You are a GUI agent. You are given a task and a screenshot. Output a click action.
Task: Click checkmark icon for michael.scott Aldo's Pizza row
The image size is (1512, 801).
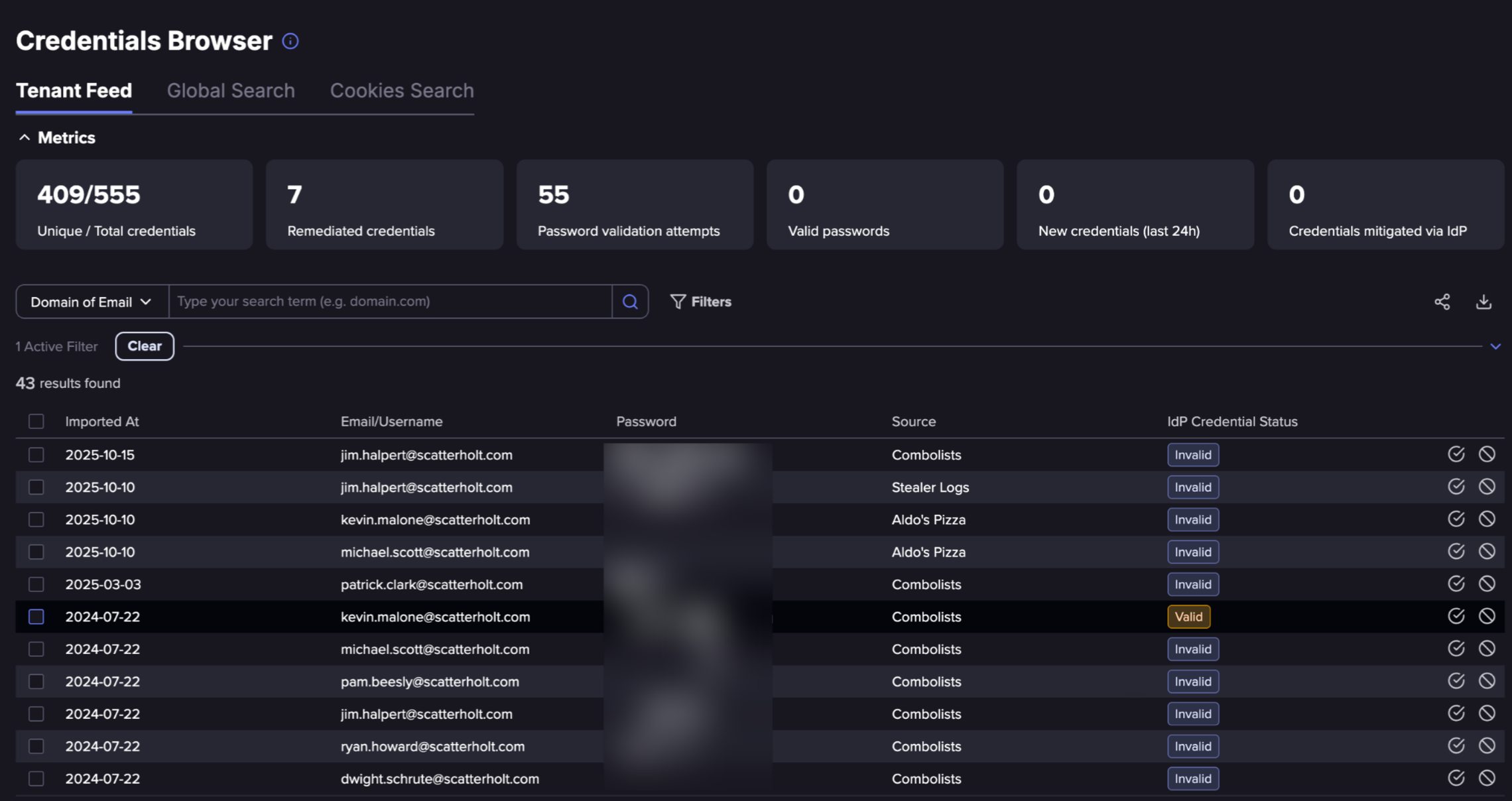click(1456, 552)
